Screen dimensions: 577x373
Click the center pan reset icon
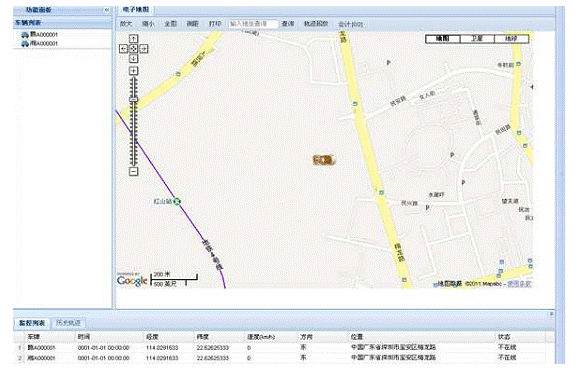click(x=134, y=49)
